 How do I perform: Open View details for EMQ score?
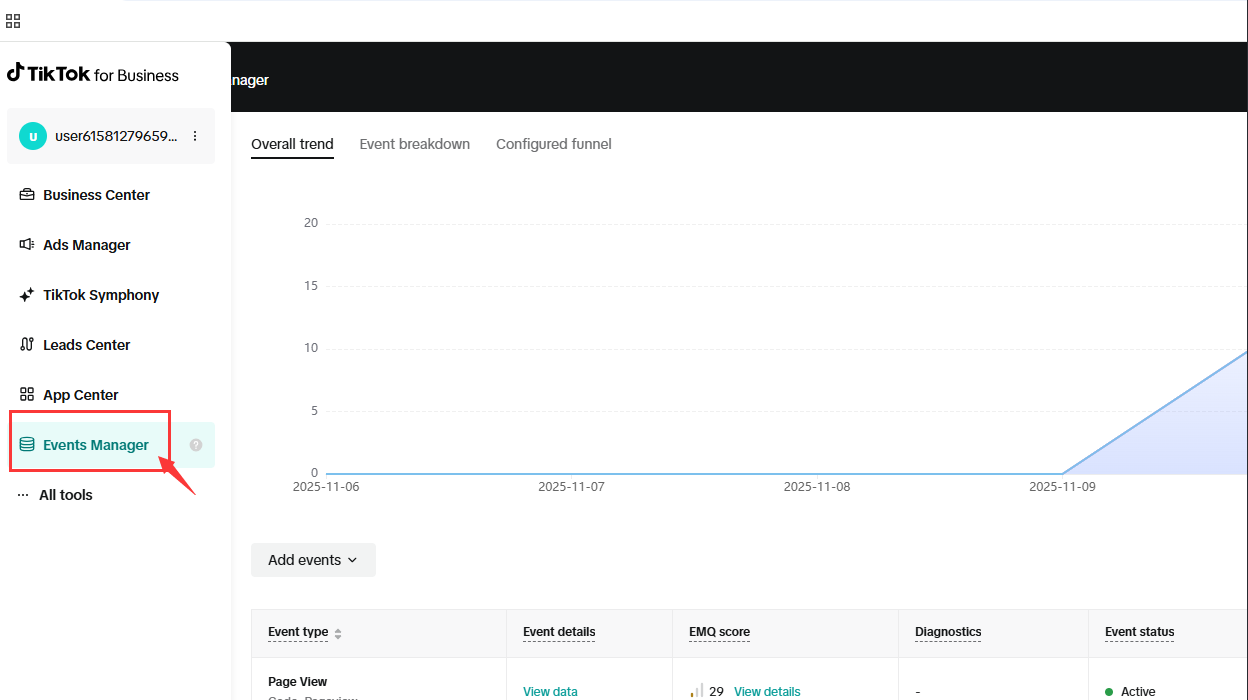click(x=767, y=691)
